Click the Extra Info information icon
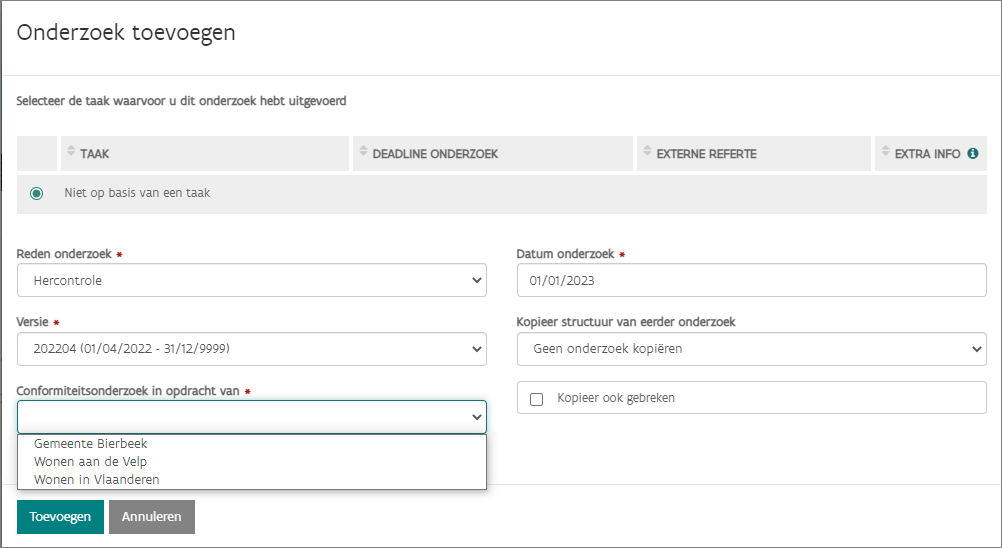The height and width of the screenshot is (548, 1002). 972,154
